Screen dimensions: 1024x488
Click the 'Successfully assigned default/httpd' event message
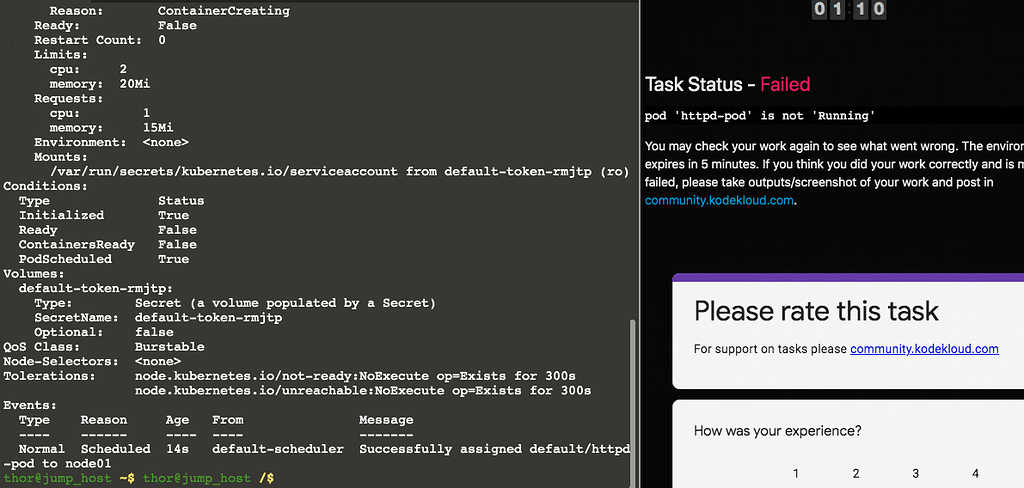[x=494, y=449]
